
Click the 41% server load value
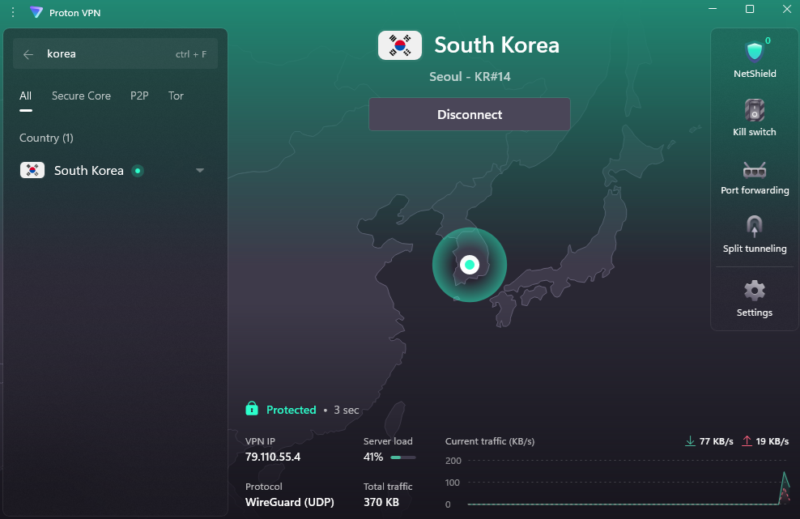tap(373, 457)
